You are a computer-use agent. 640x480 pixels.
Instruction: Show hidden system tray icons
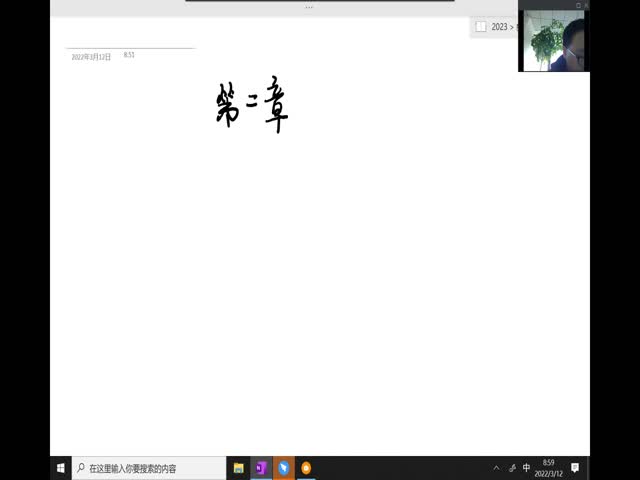point(496,468)
